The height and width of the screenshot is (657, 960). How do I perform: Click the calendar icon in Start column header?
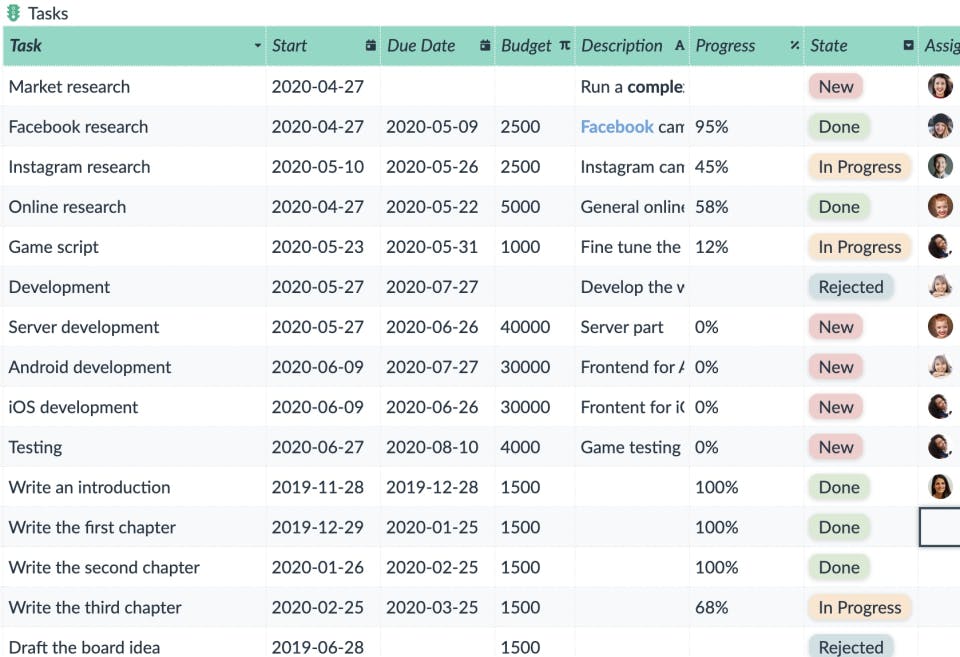tap(371, 46)
